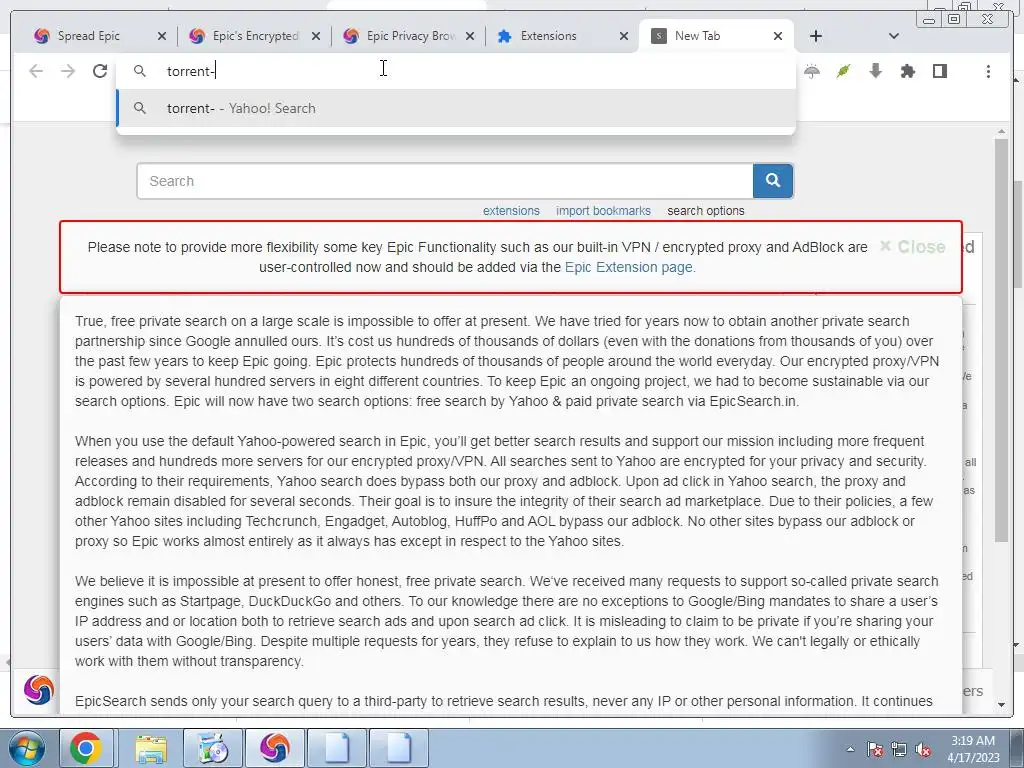Open File Explorer from the taskbar
Viewport: 1024px width, 768px height.
pos(151,748)
